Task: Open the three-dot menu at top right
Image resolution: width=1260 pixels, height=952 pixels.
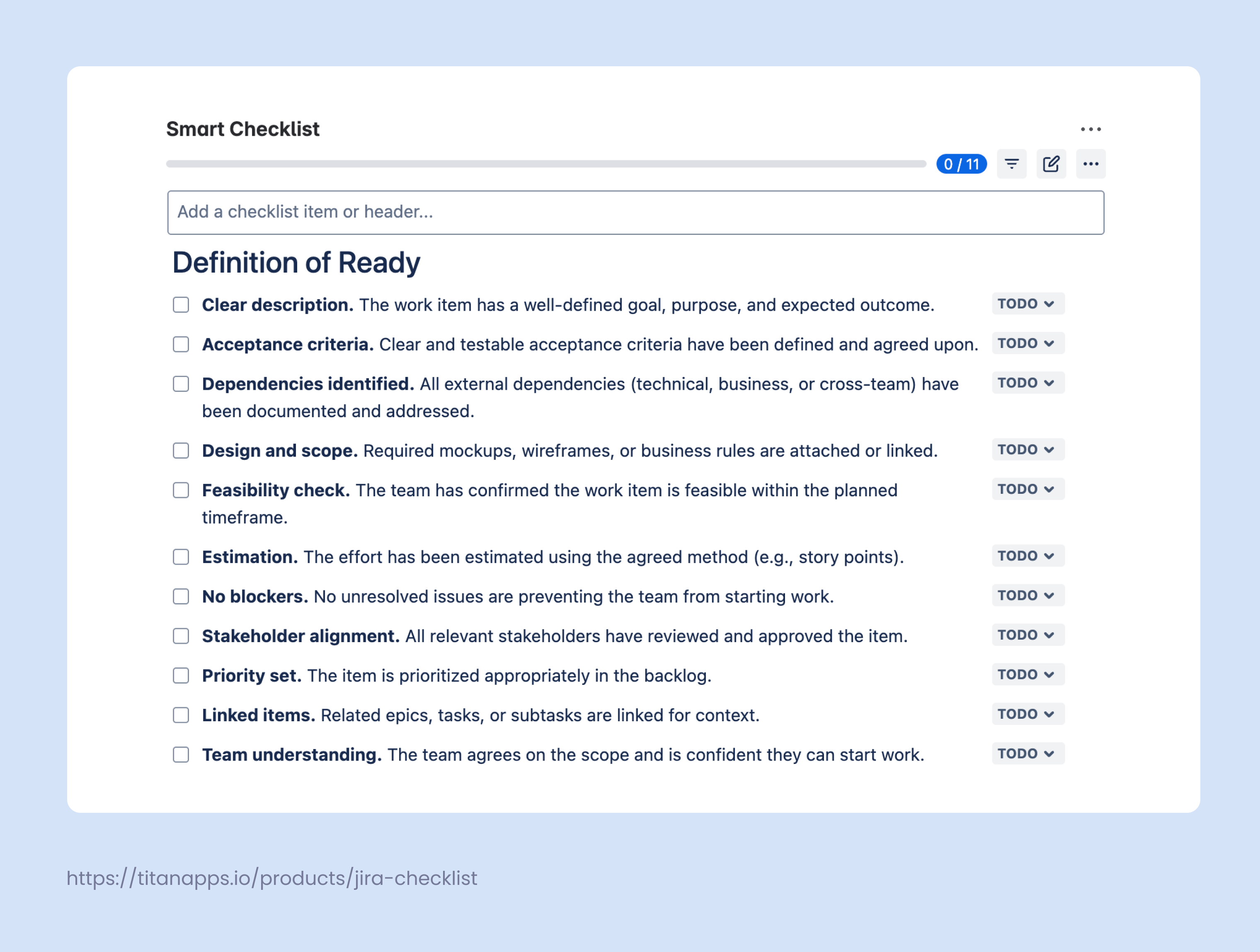Action: [x=1091, y=129]
